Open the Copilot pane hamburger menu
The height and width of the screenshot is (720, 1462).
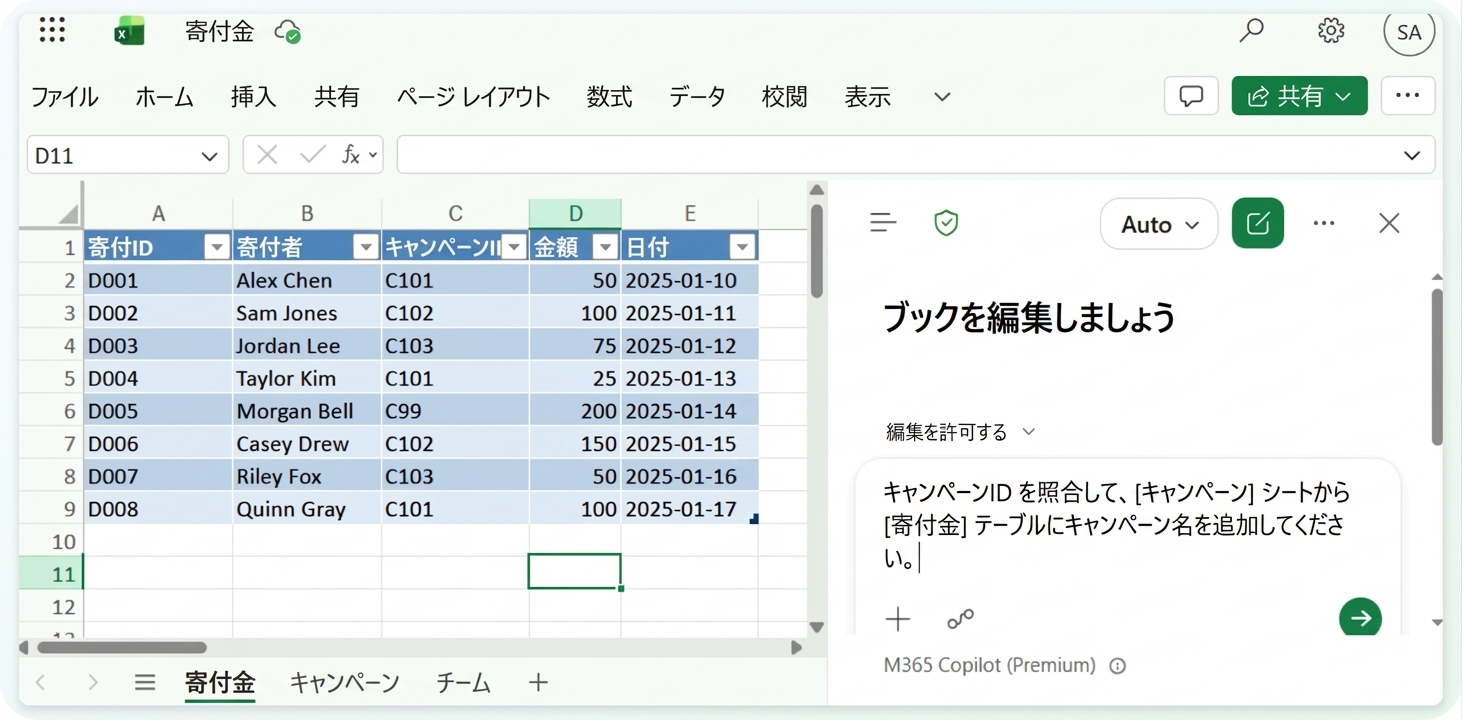883,223
